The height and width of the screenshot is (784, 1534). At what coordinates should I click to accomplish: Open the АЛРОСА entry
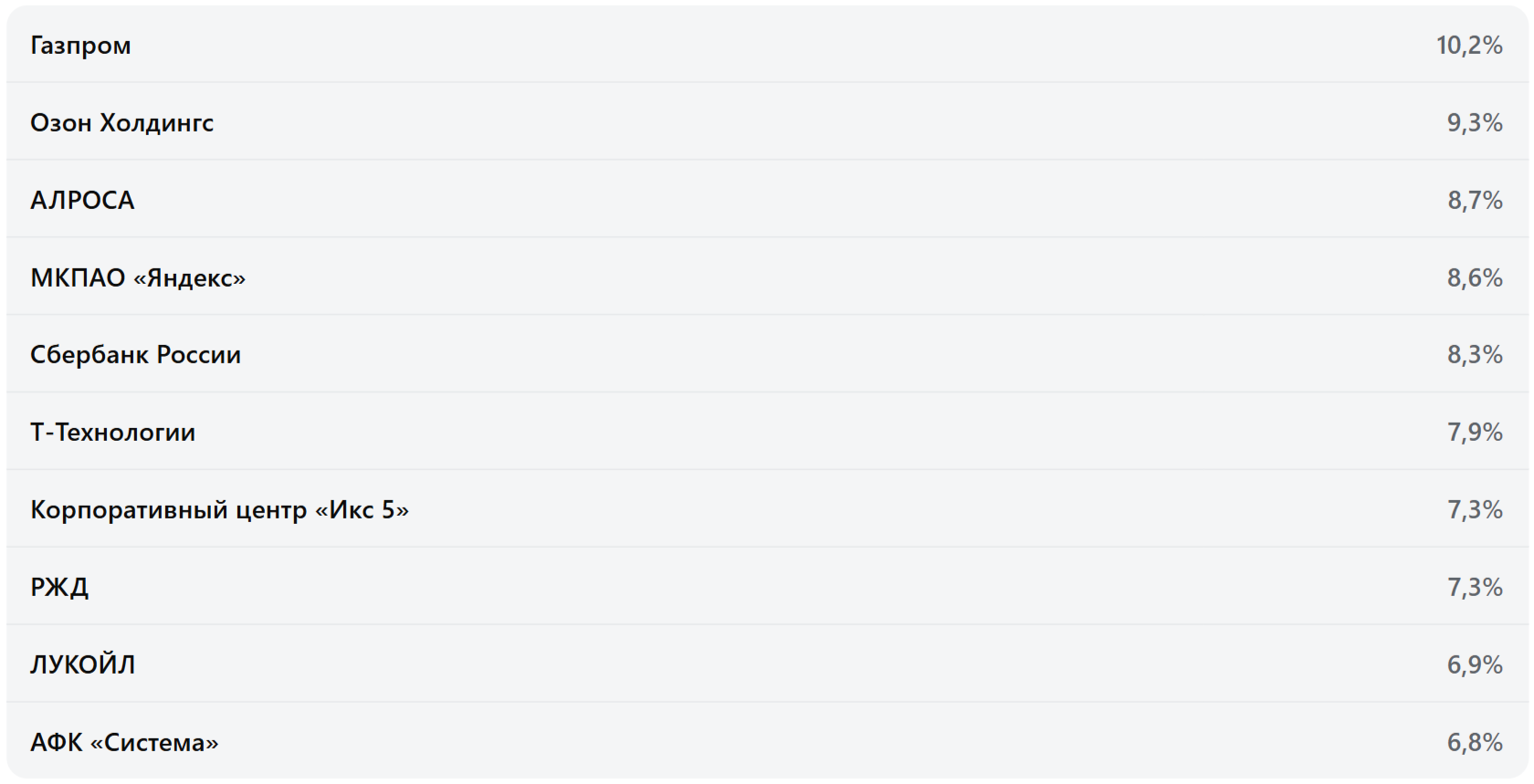pos(82,201)
